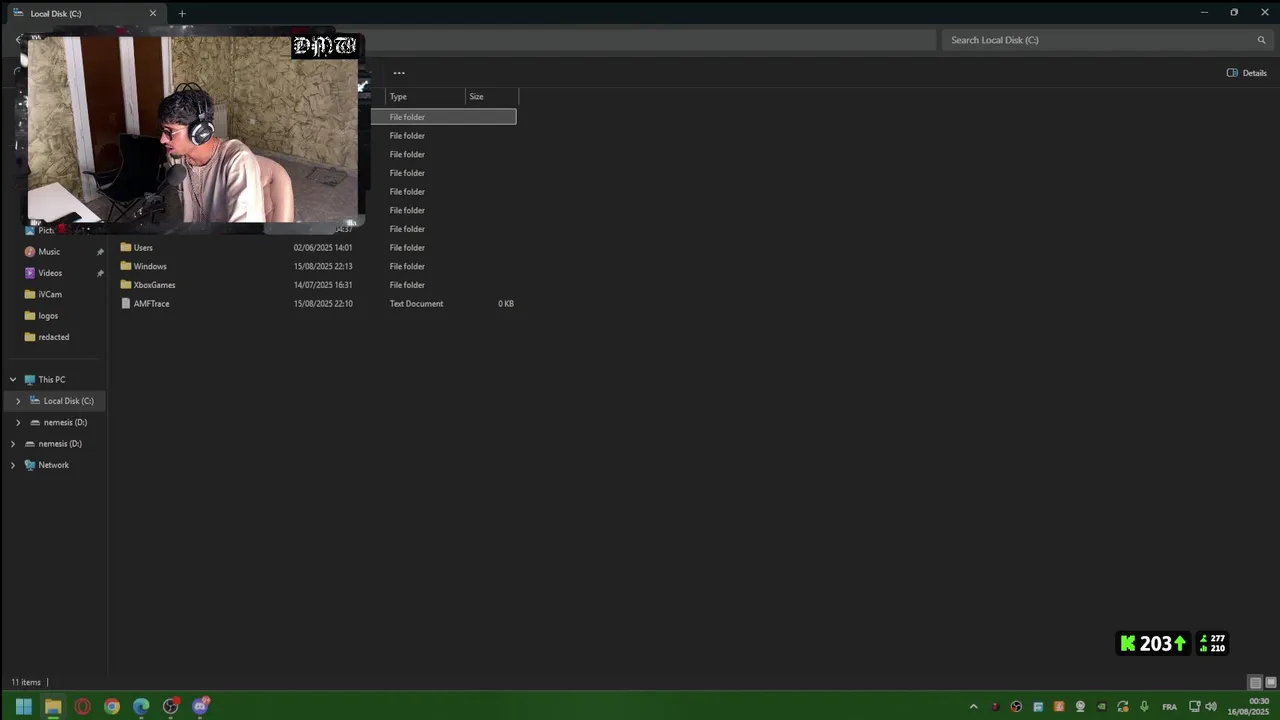Click the XboxGames folder icon
This screenshot has height=720, width=1280.
pos(126,285)
